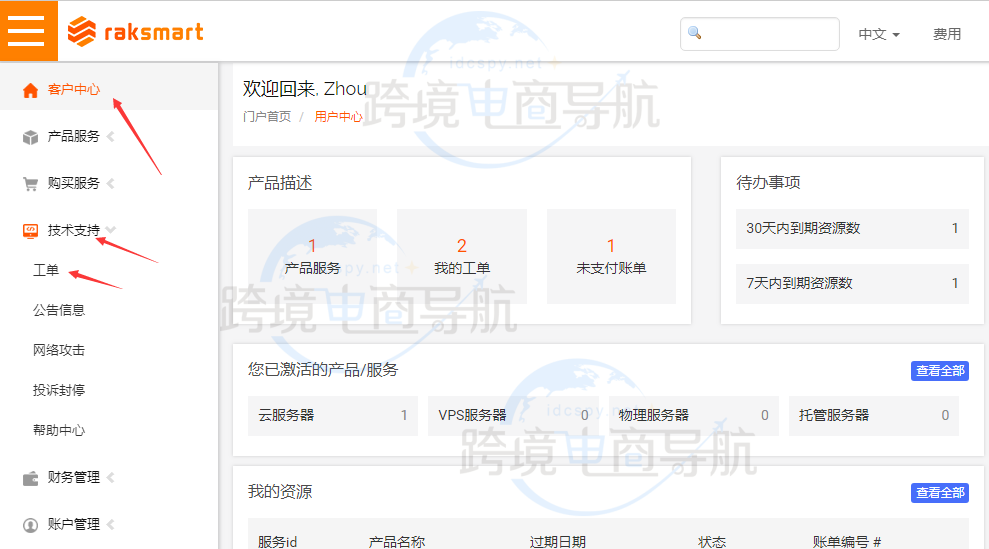This screenshot has height=549, width=989.
Task: Expand the 账户管理 chevron
Action: pos(111,524)
